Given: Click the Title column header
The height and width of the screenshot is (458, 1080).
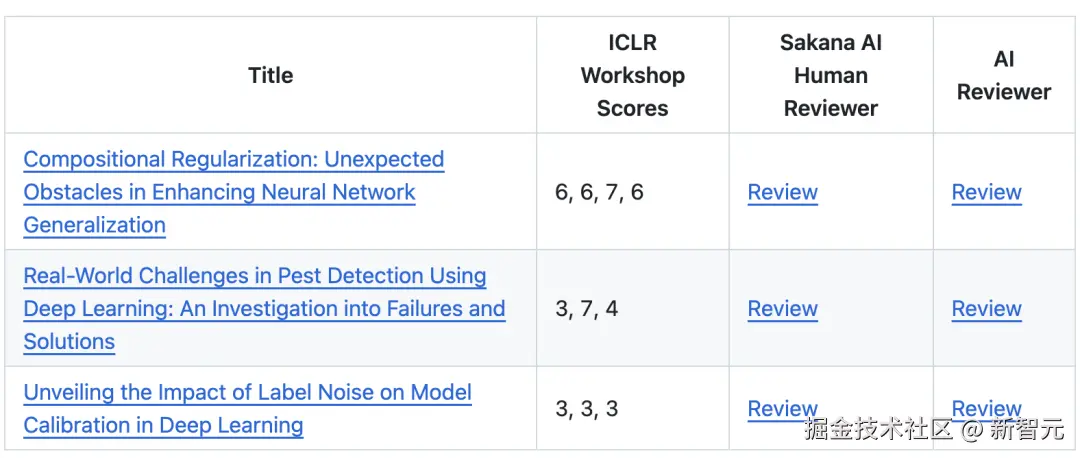Looking at the screenshot, I should pyautogui.click(x=271, y=76).
